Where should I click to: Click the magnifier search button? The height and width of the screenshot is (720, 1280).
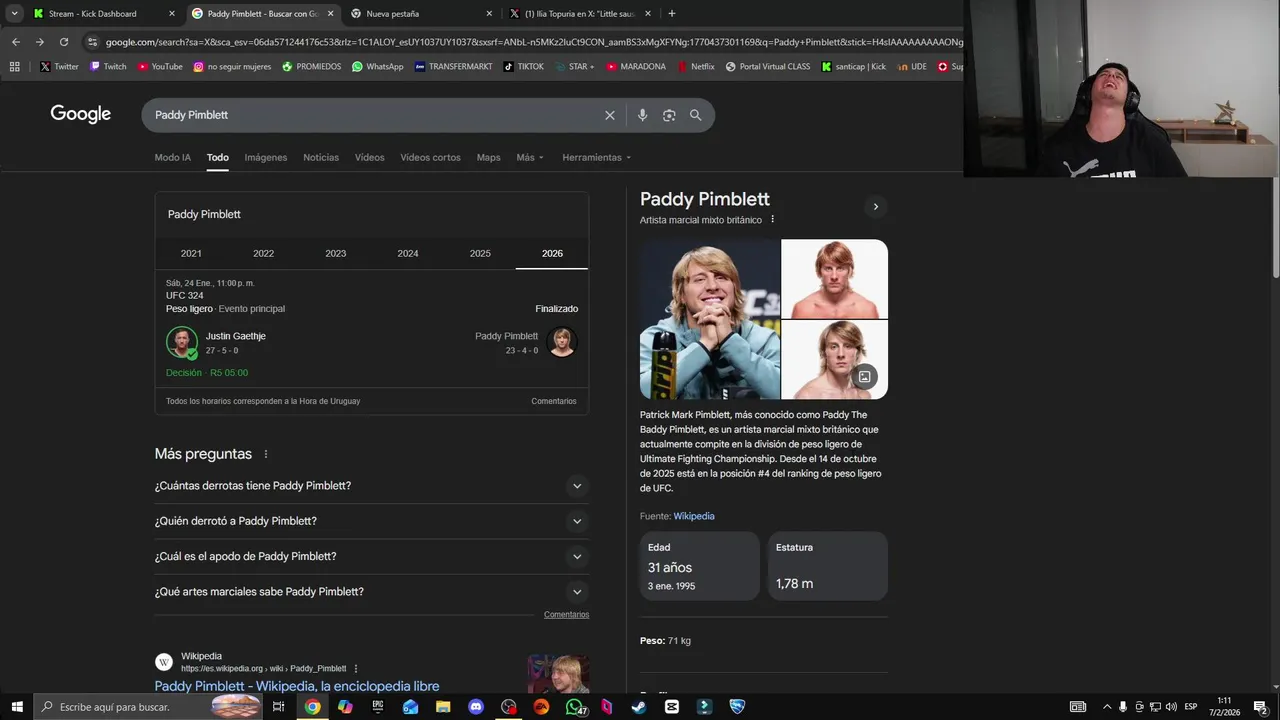click(696, 115)
